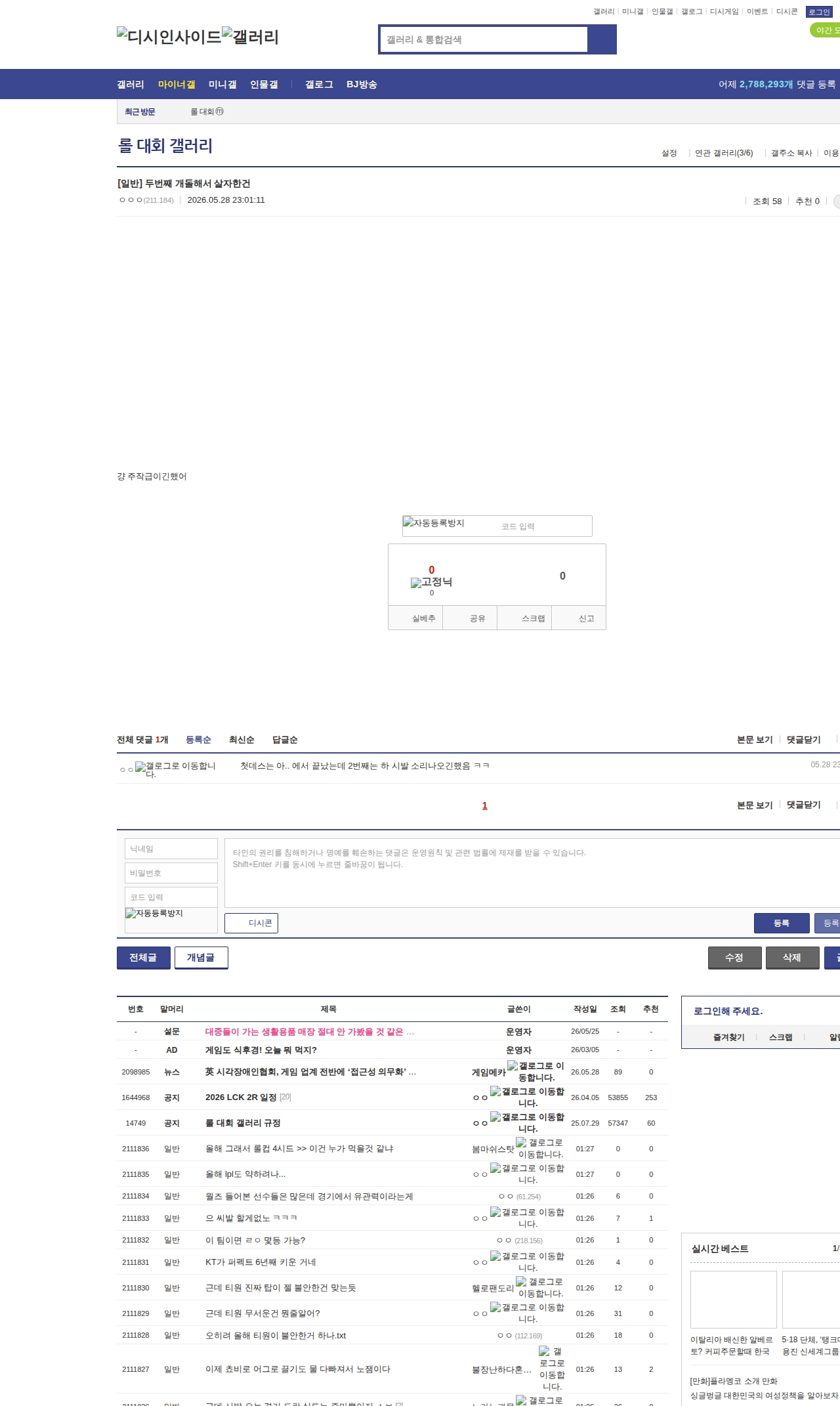Submit comment with dark 등록 button
This screenshot has height=1406, width=840.
tap(782, 923)
